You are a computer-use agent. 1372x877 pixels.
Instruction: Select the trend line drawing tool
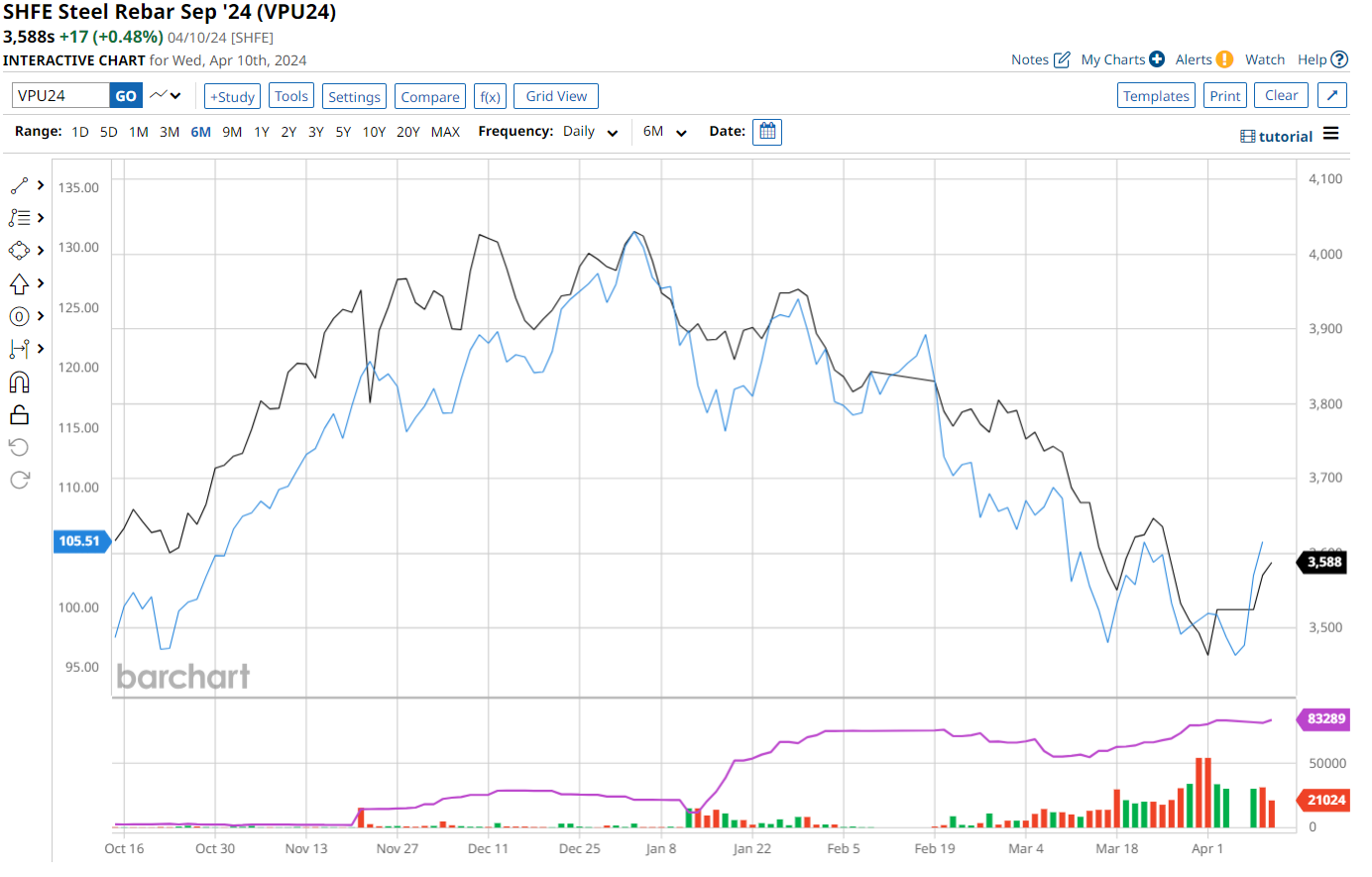point(19,185)
